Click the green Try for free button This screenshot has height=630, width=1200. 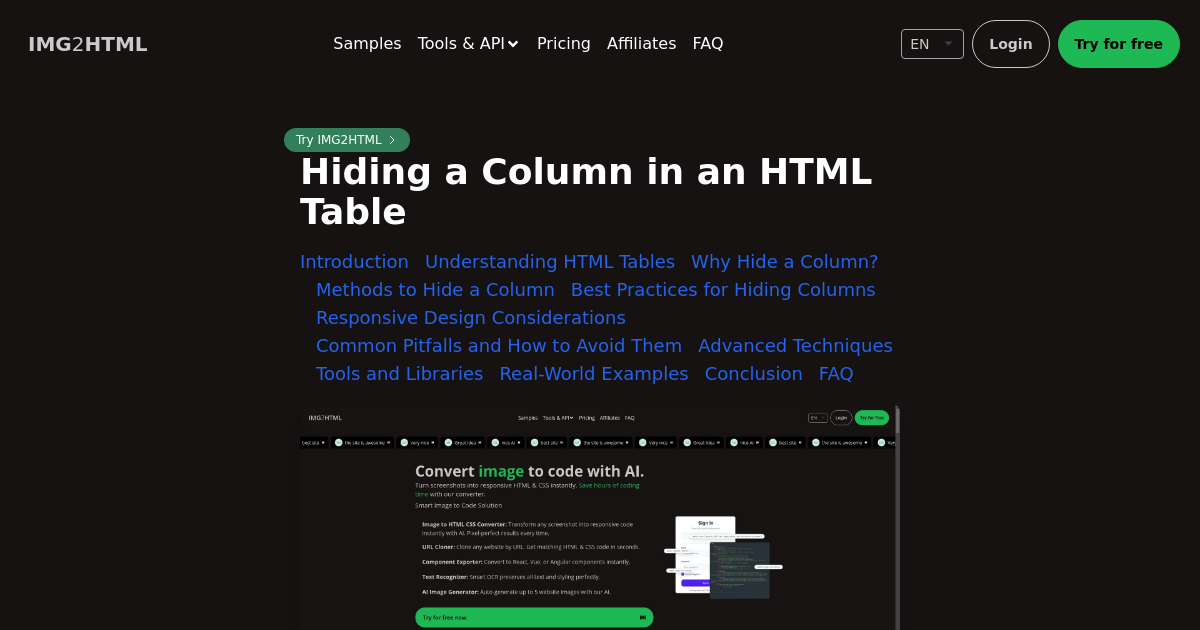point(1119,44)
